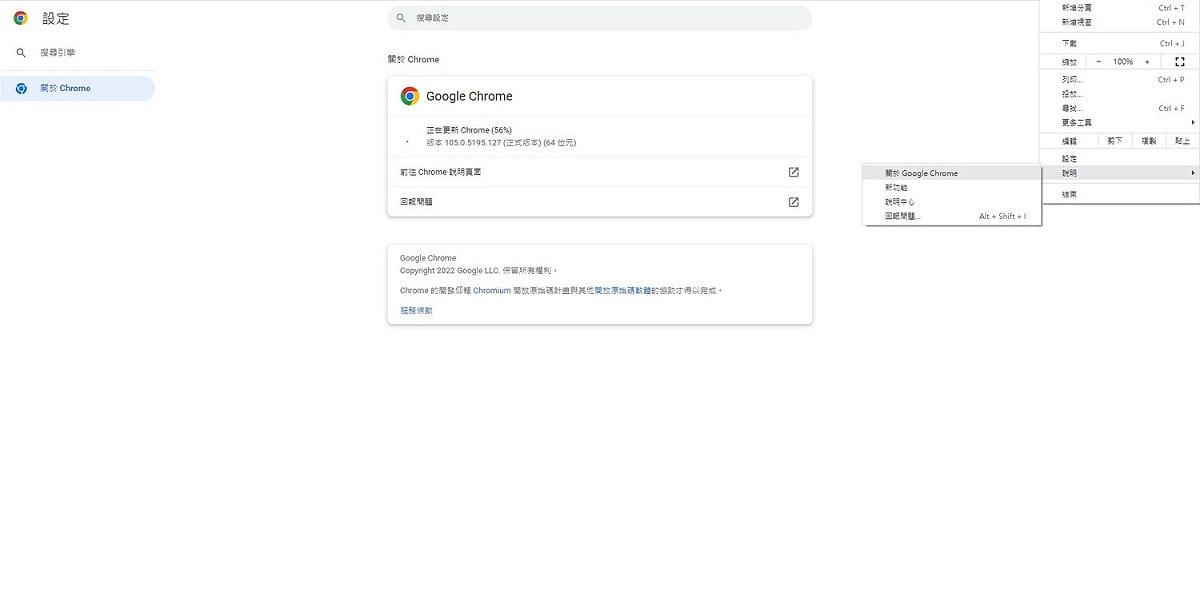Screen dimensions: 1200x604
Task: Select 結束 to quit Chrome
Action: pos(1119,194)
